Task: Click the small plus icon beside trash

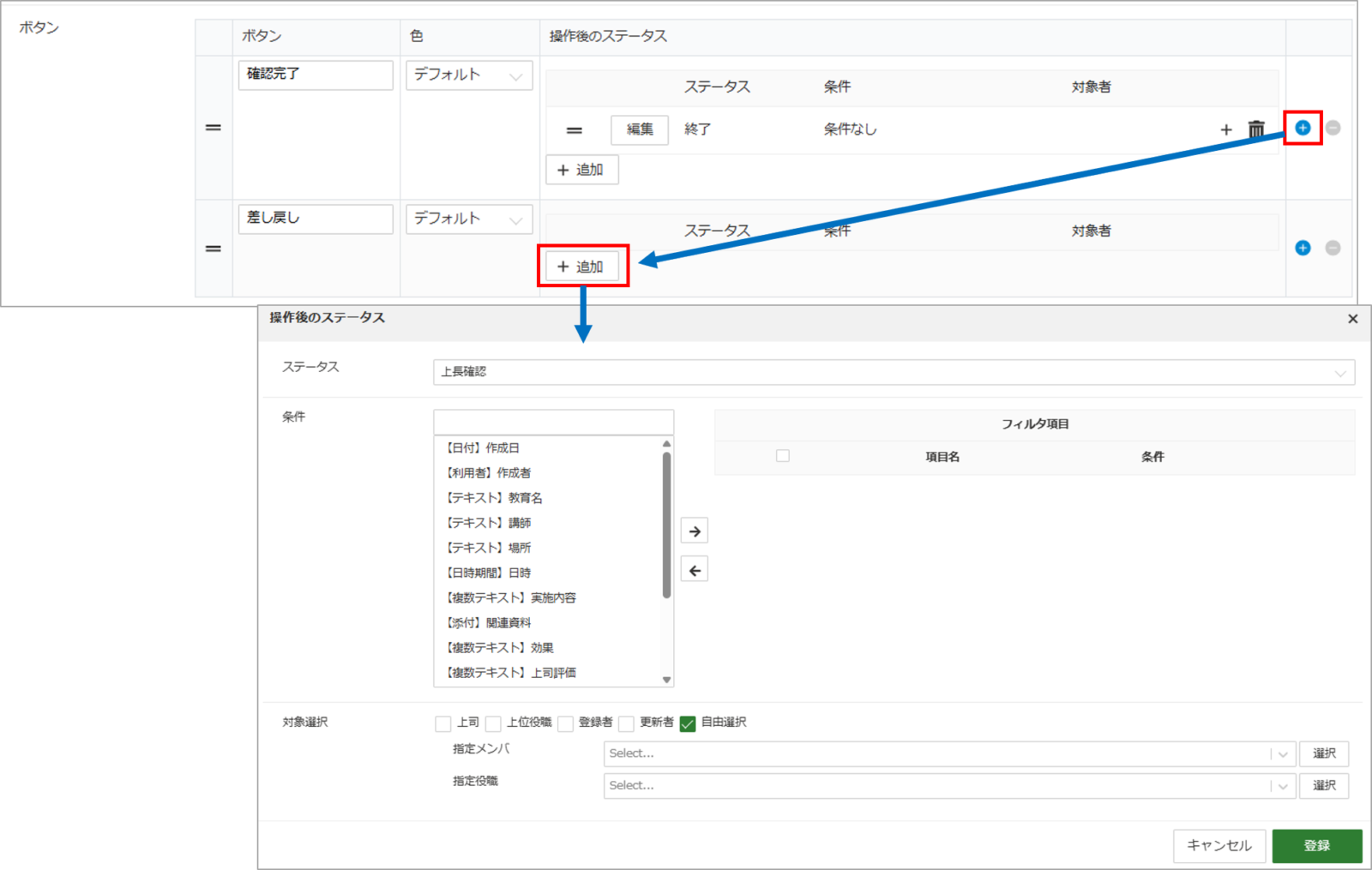Action: tap(1226, 129)
